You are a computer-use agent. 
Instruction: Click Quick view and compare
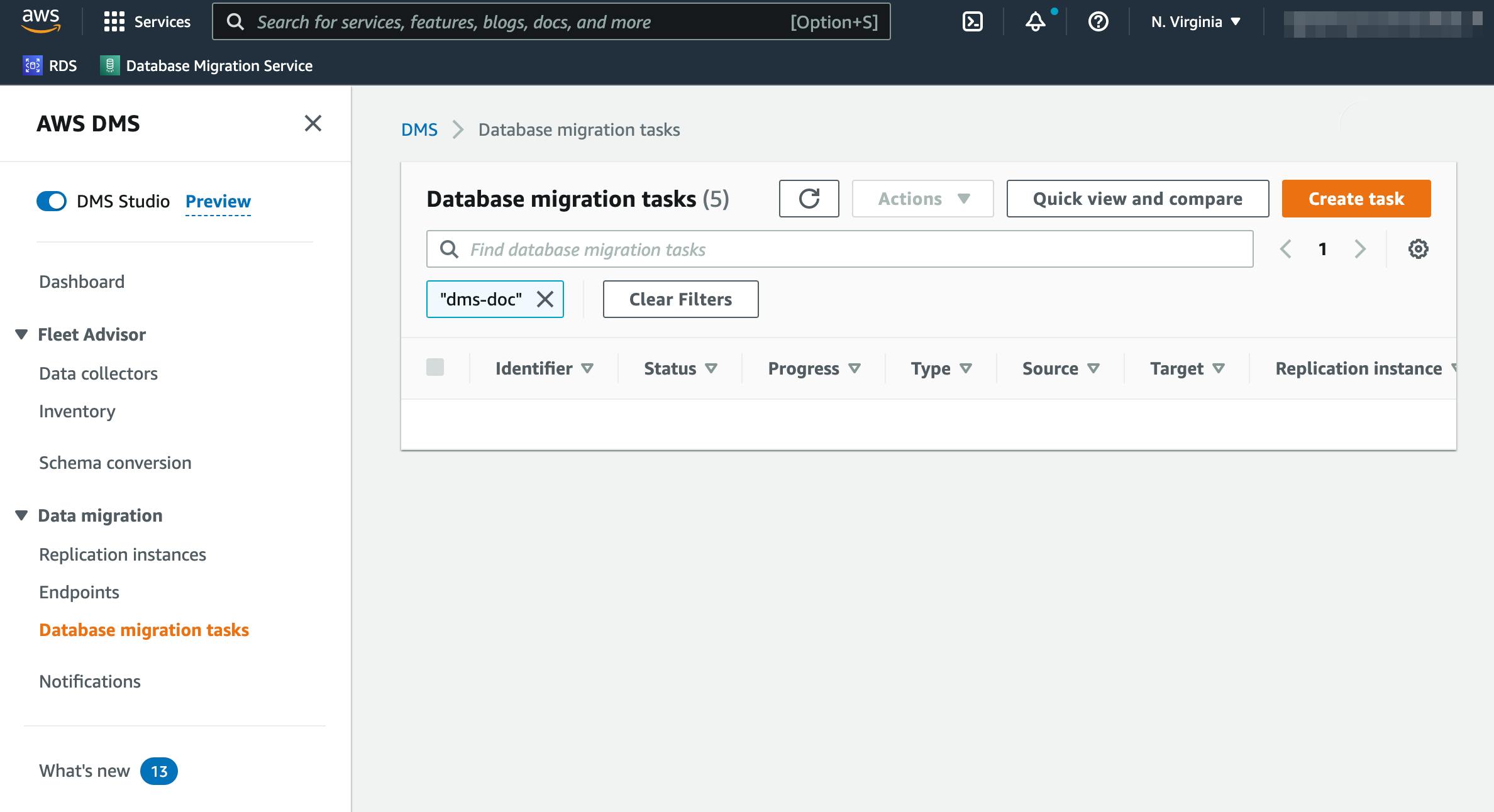(1137, 199)
